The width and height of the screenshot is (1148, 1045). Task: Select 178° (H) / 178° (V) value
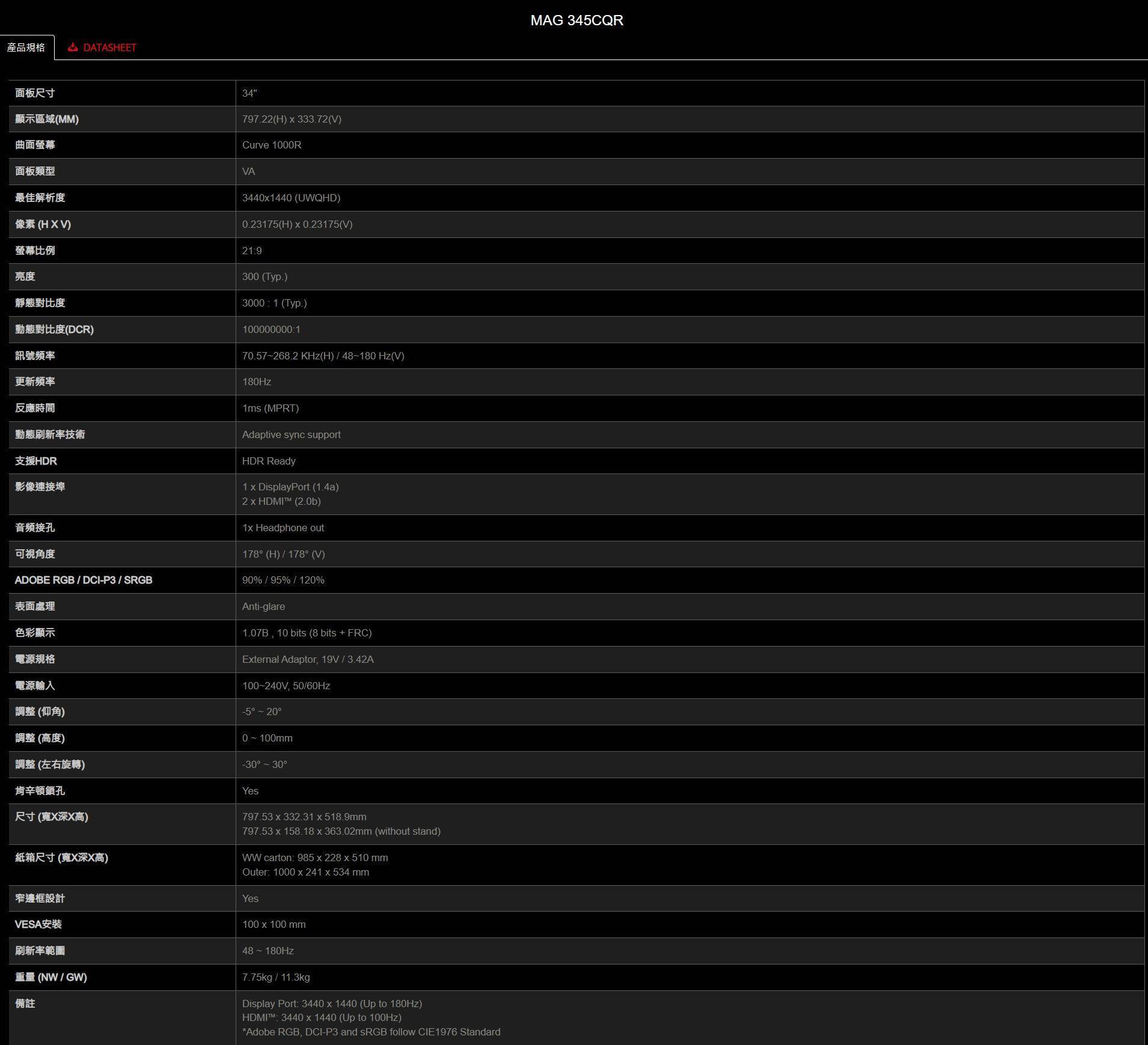click(283, 554)
